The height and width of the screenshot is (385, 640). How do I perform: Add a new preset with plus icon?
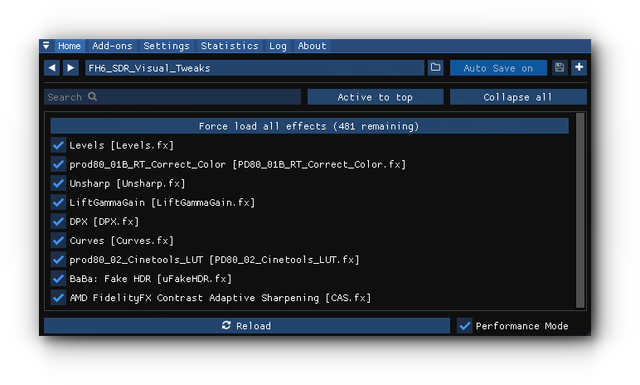click(x=579, y=67)
